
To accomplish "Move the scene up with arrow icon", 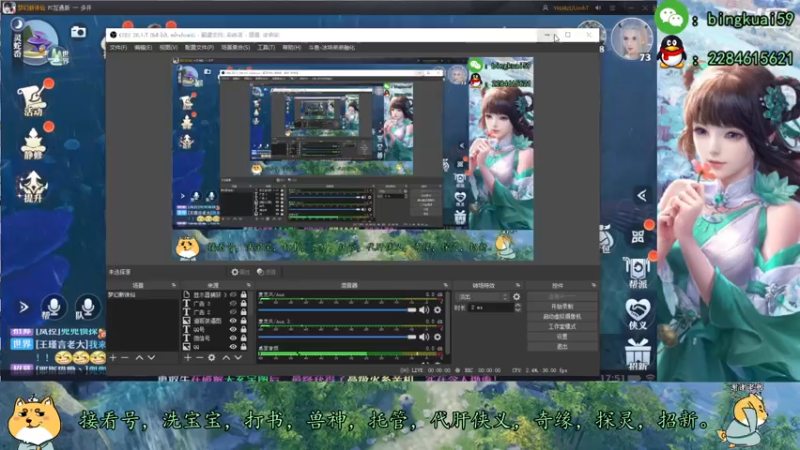I will [x=139, y=358].
